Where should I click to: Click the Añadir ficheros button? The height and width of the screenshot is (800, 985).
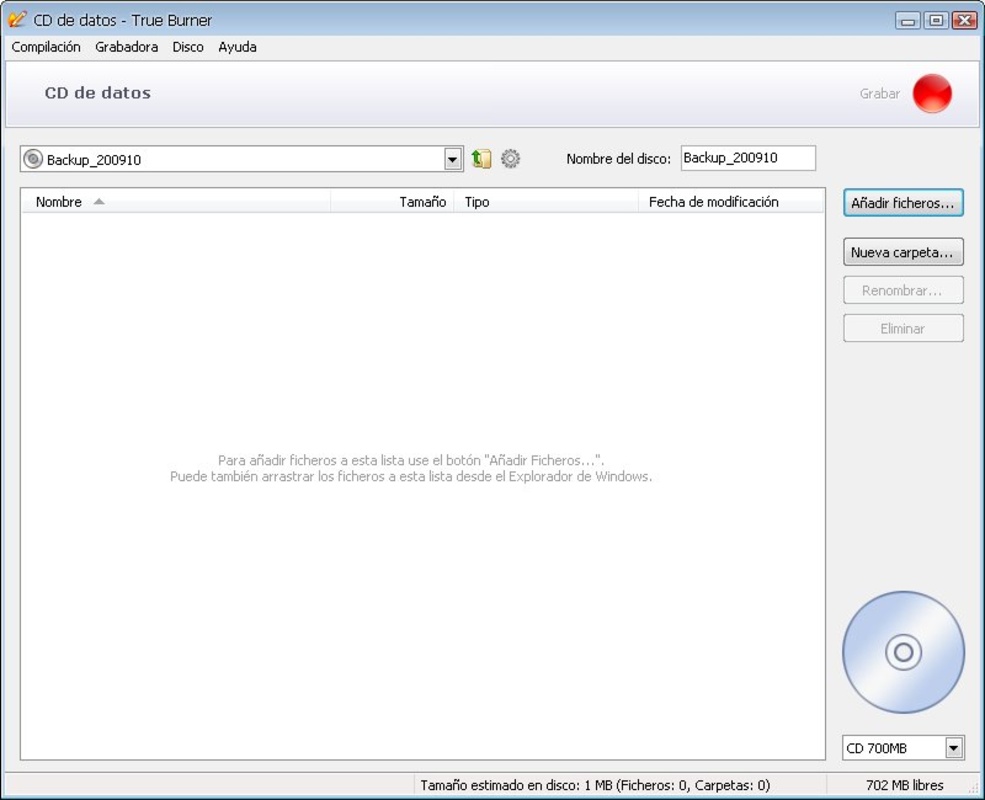902,203
